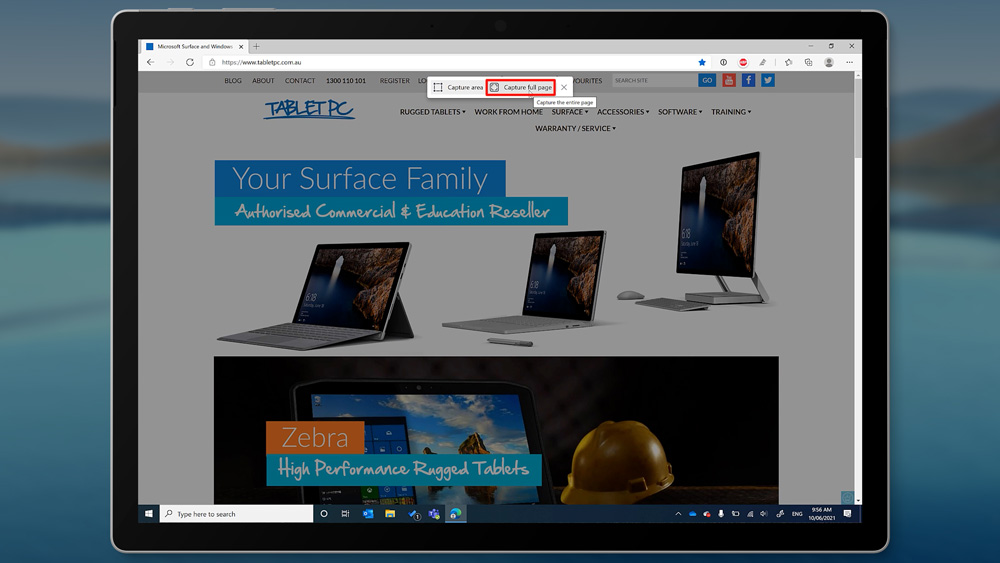Expand the Surface menu
The image size is (1000, 563).
570,112
